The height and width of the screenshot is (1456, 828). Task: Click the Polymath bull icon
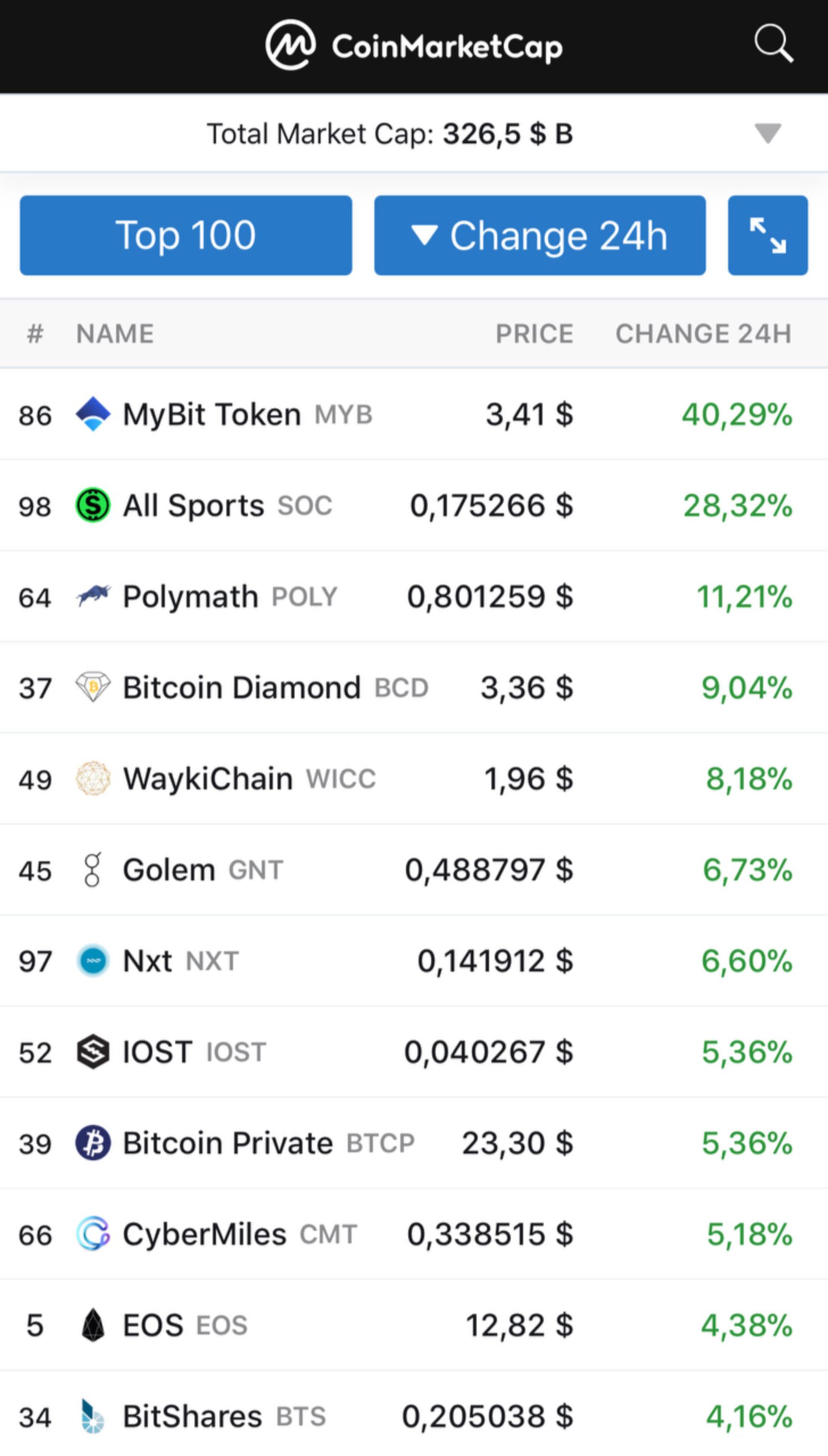(93, 596)
